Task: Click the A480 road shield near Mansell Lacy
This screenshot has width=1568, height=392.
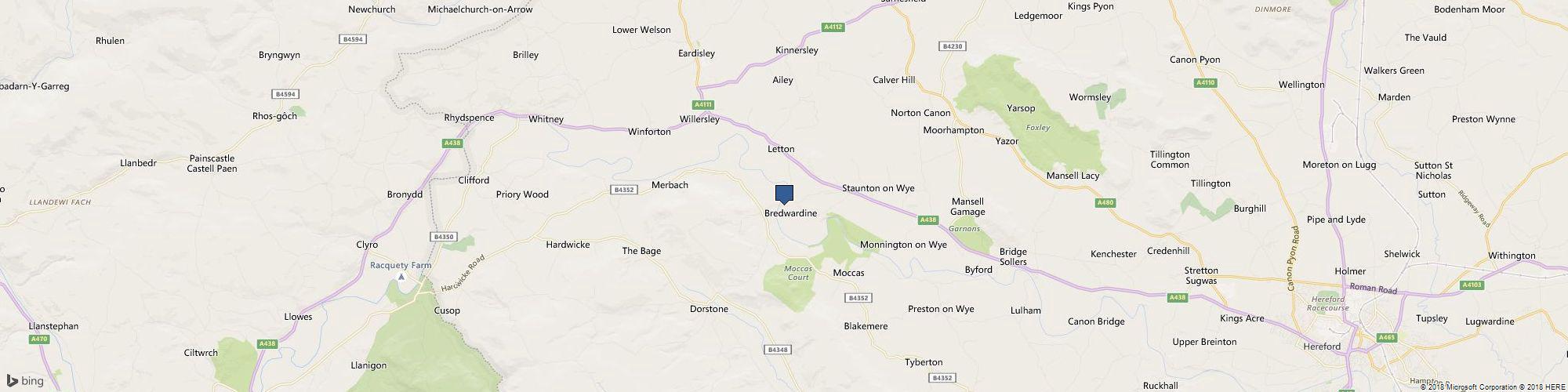Action: pos(1105,204)
